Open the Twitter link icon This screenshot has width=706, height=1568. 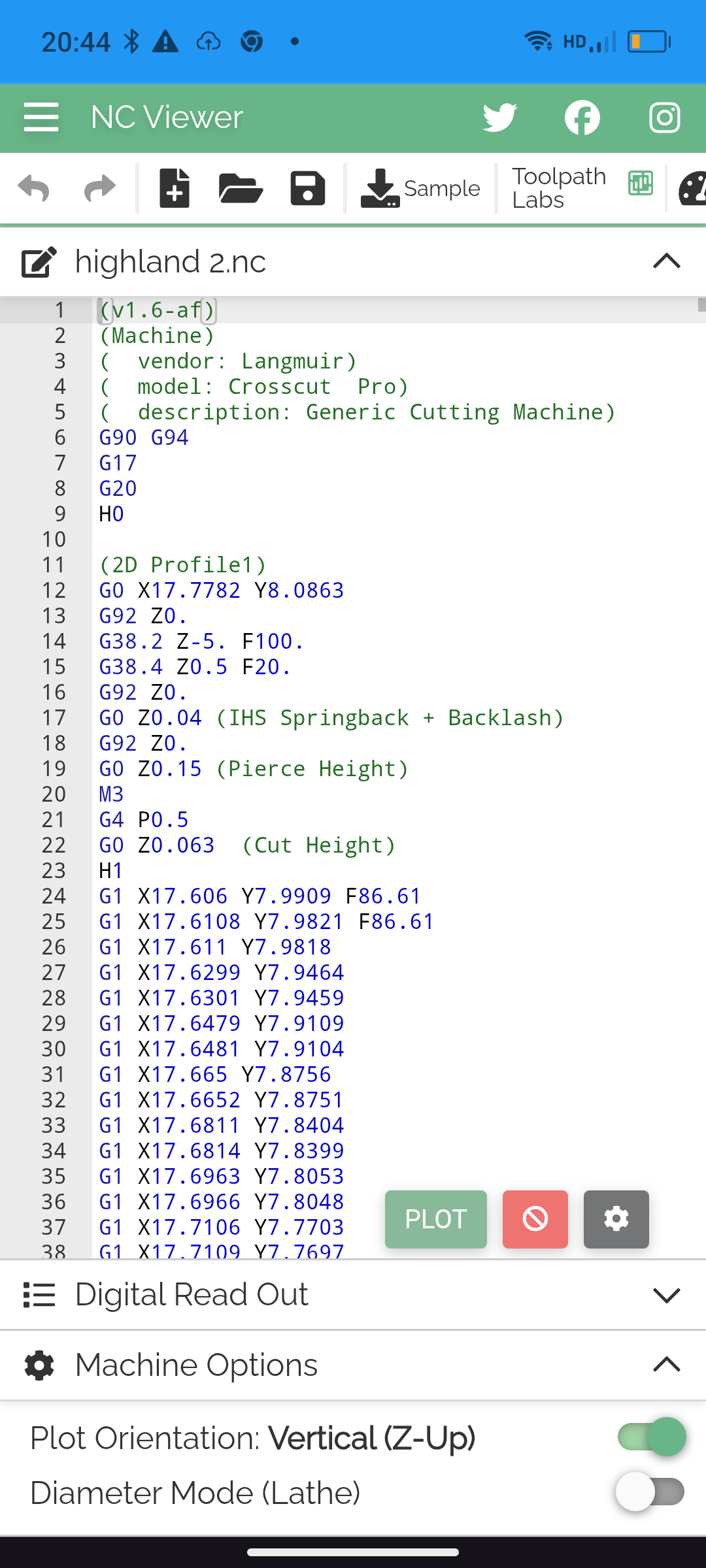pyautogui.click(x=500, y=118)
